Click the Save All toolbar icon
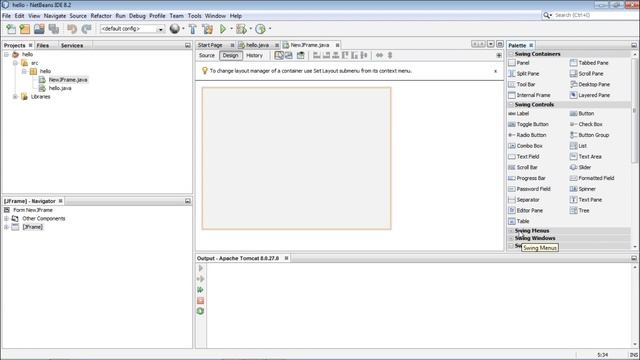Image resolution: width=640 pixels, height=360 pixels. point(53,29)
